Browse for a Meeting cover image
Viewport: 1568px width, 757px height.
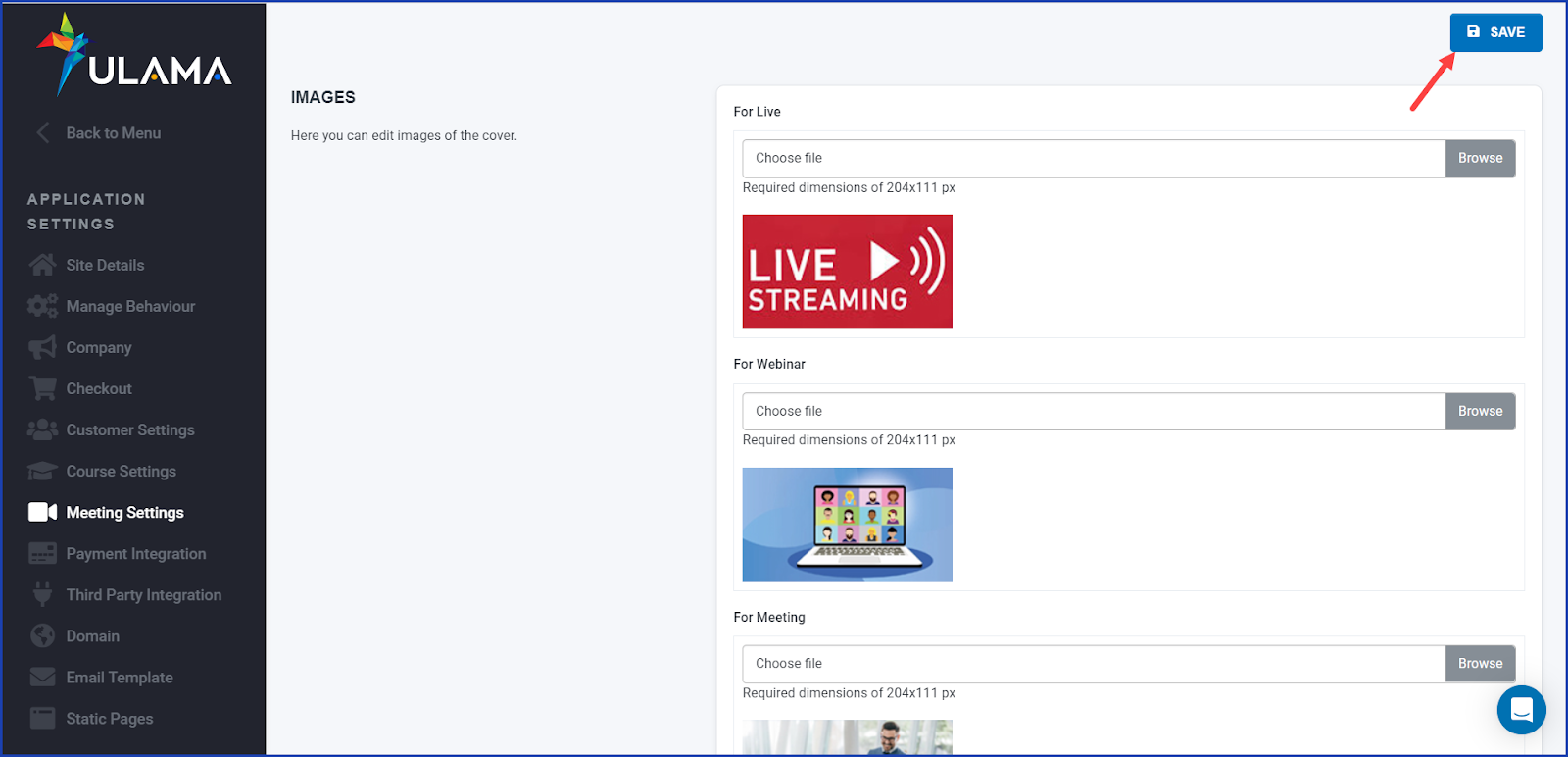pos(1480,664)
